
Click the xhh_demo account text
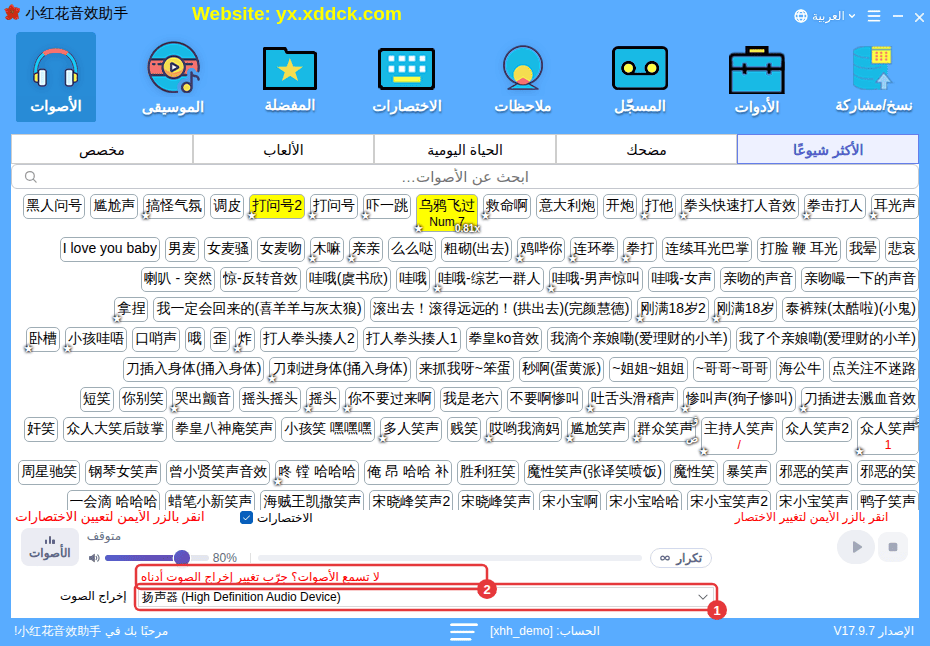(521, 631)
